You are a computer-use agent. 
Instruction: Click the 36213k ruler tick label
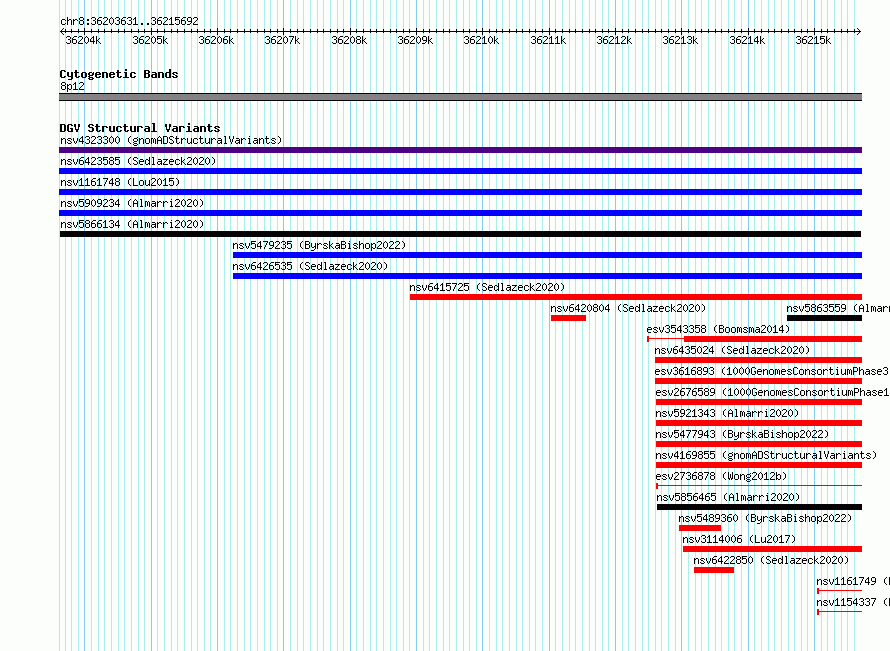[681, 40]
